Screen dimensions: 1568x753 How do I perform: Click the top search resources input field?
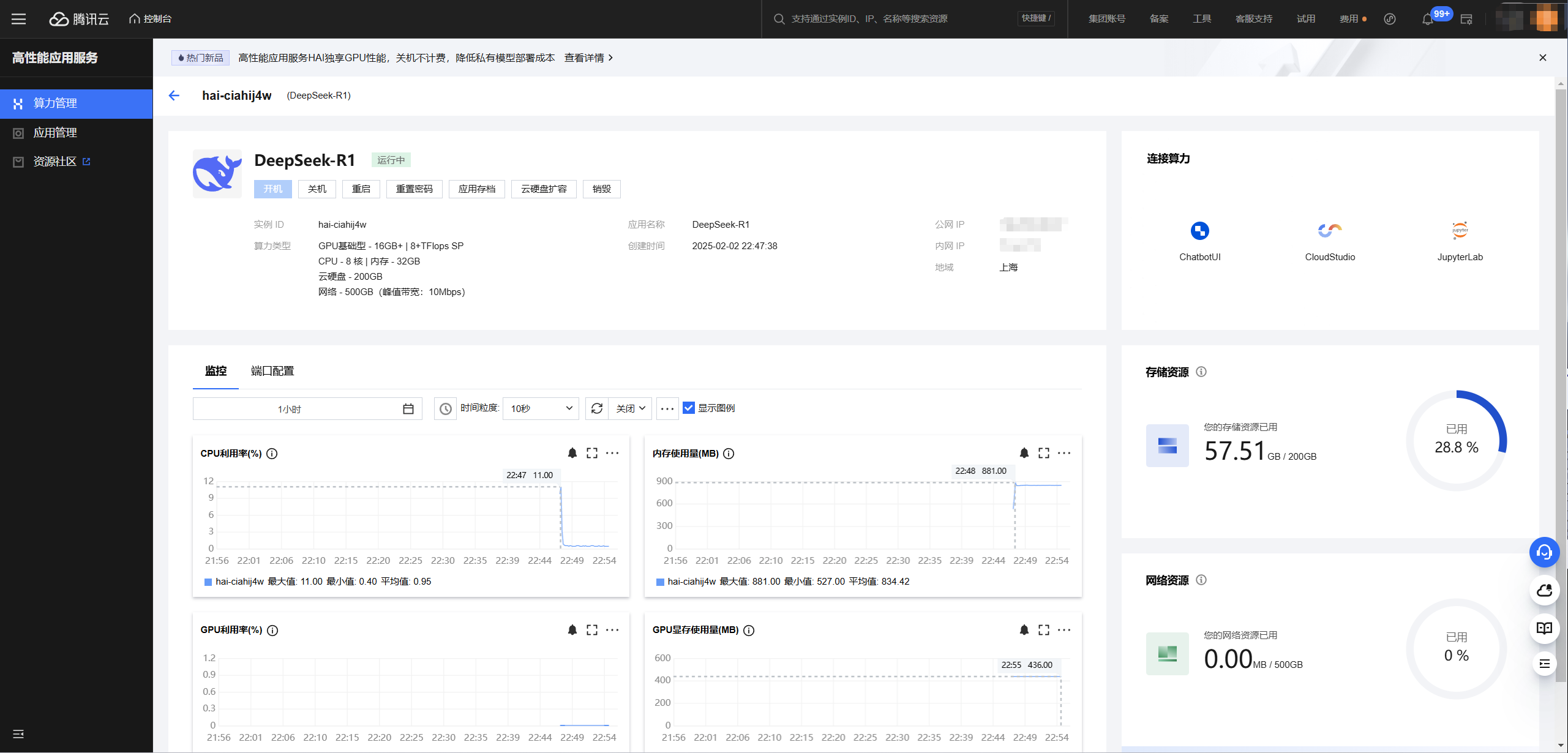tap(888, 19)
